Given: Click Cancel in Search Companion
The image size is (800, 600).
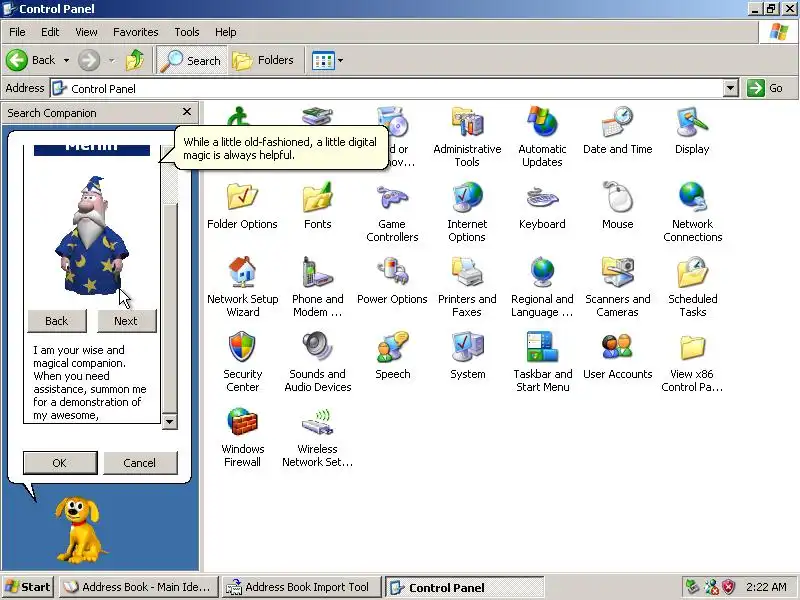Looking at the screenshot, I should [x=140, y=463].
